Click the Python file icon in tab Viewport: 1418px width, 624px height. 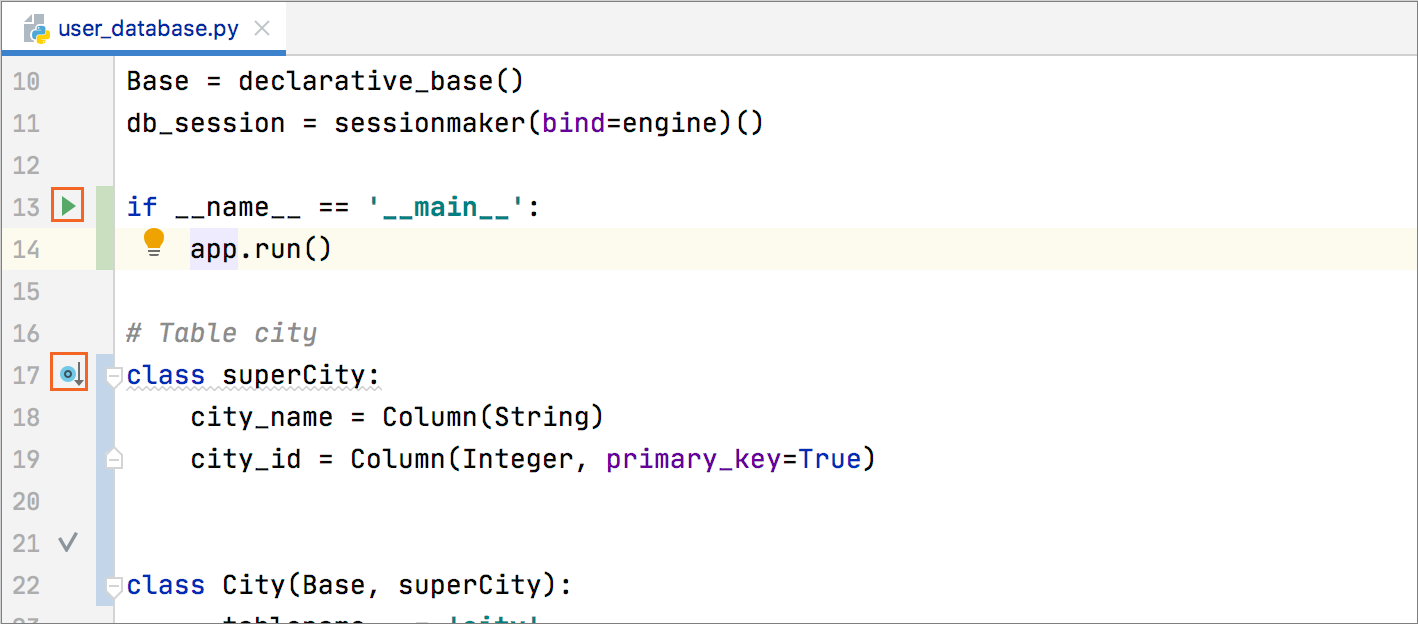tap(38, 28)
